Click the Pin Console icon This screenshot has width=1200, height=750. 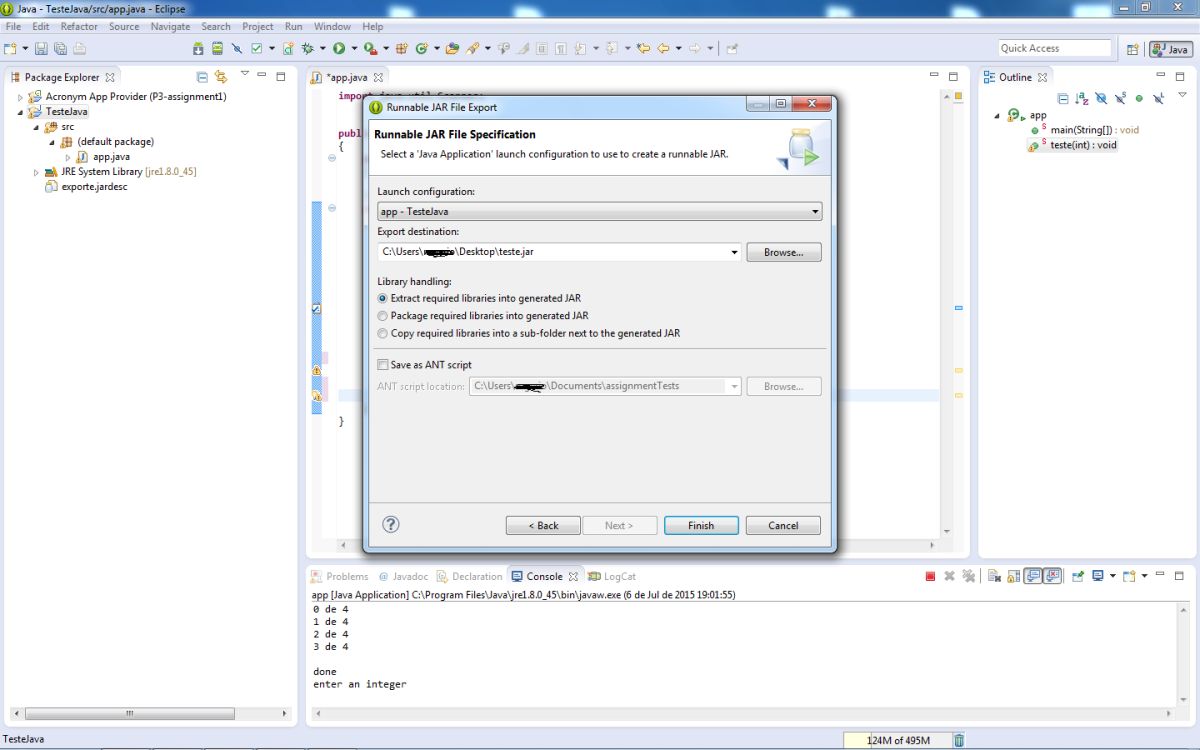[x=1078, y=576]
